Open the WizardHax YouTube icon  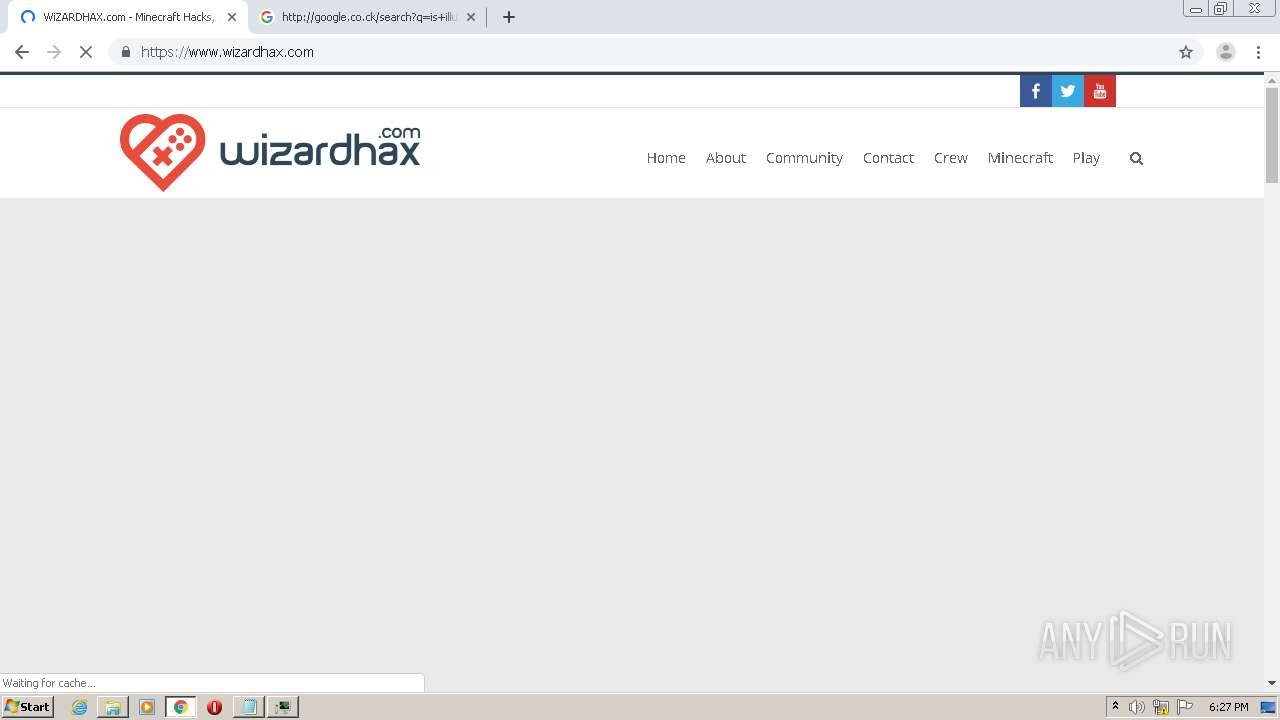click(1099, 91)
